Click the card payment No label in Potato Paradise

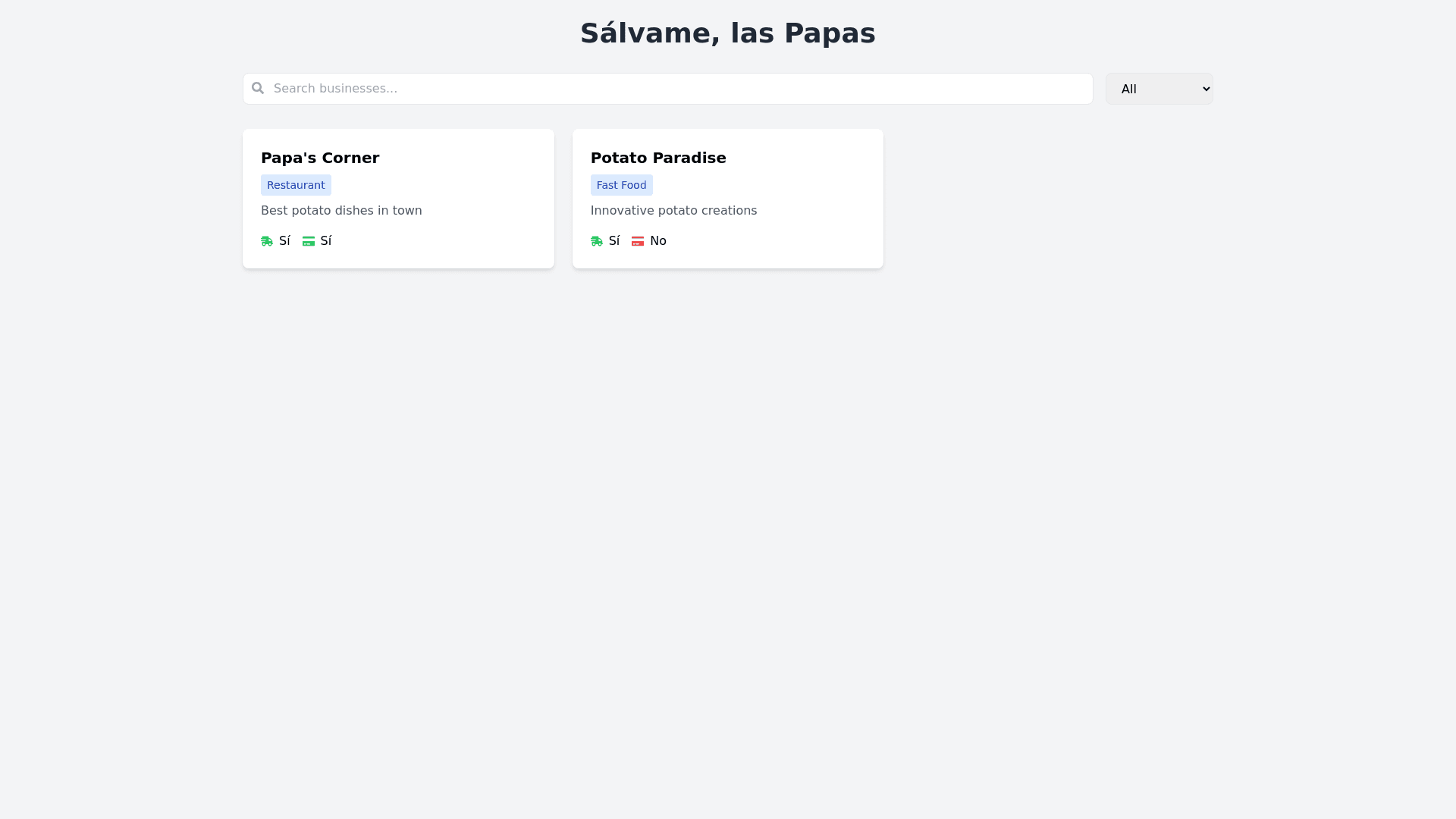(658, 241)
